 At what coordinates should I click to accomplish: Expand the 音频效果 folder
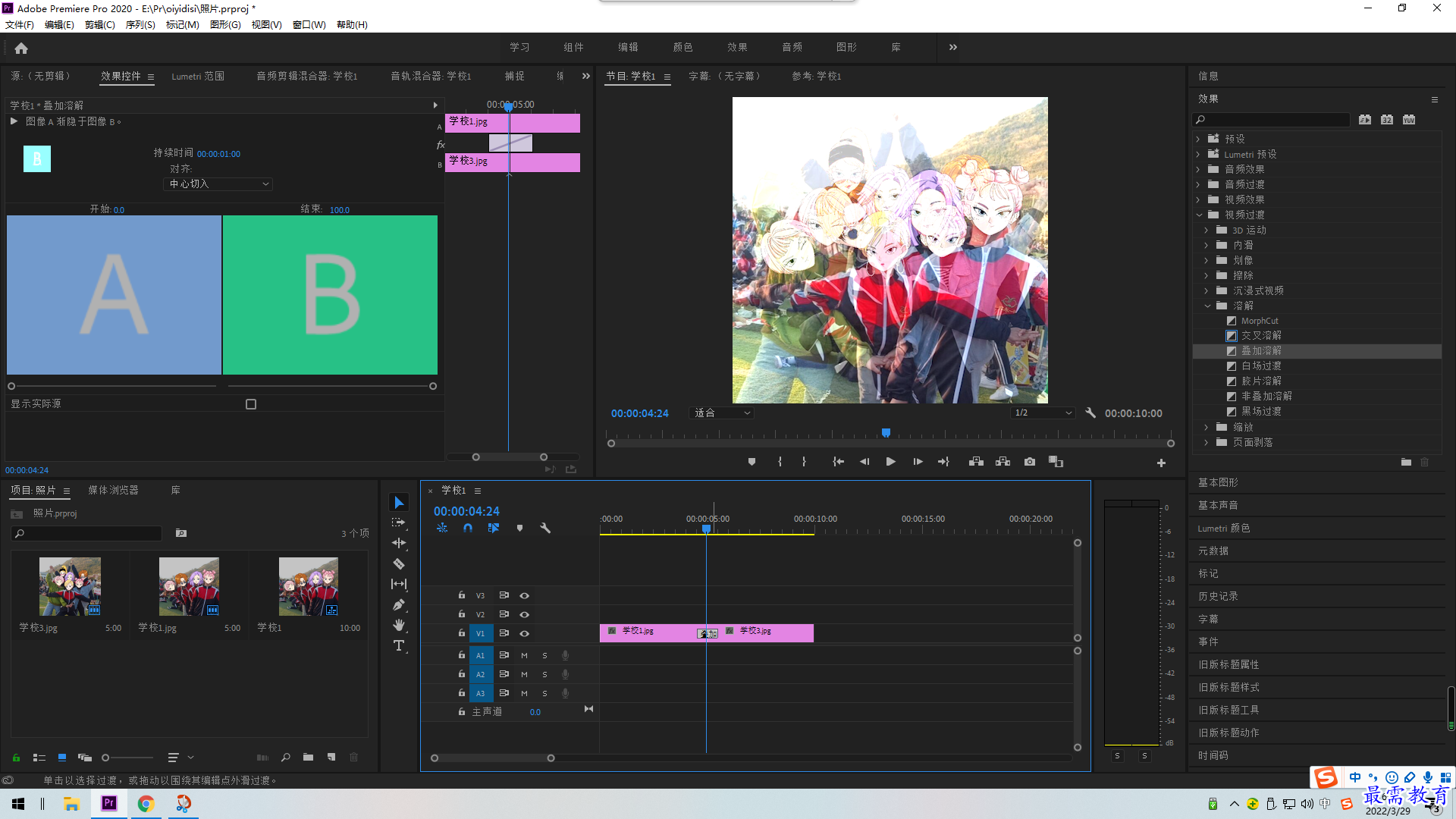point(1198,169)
